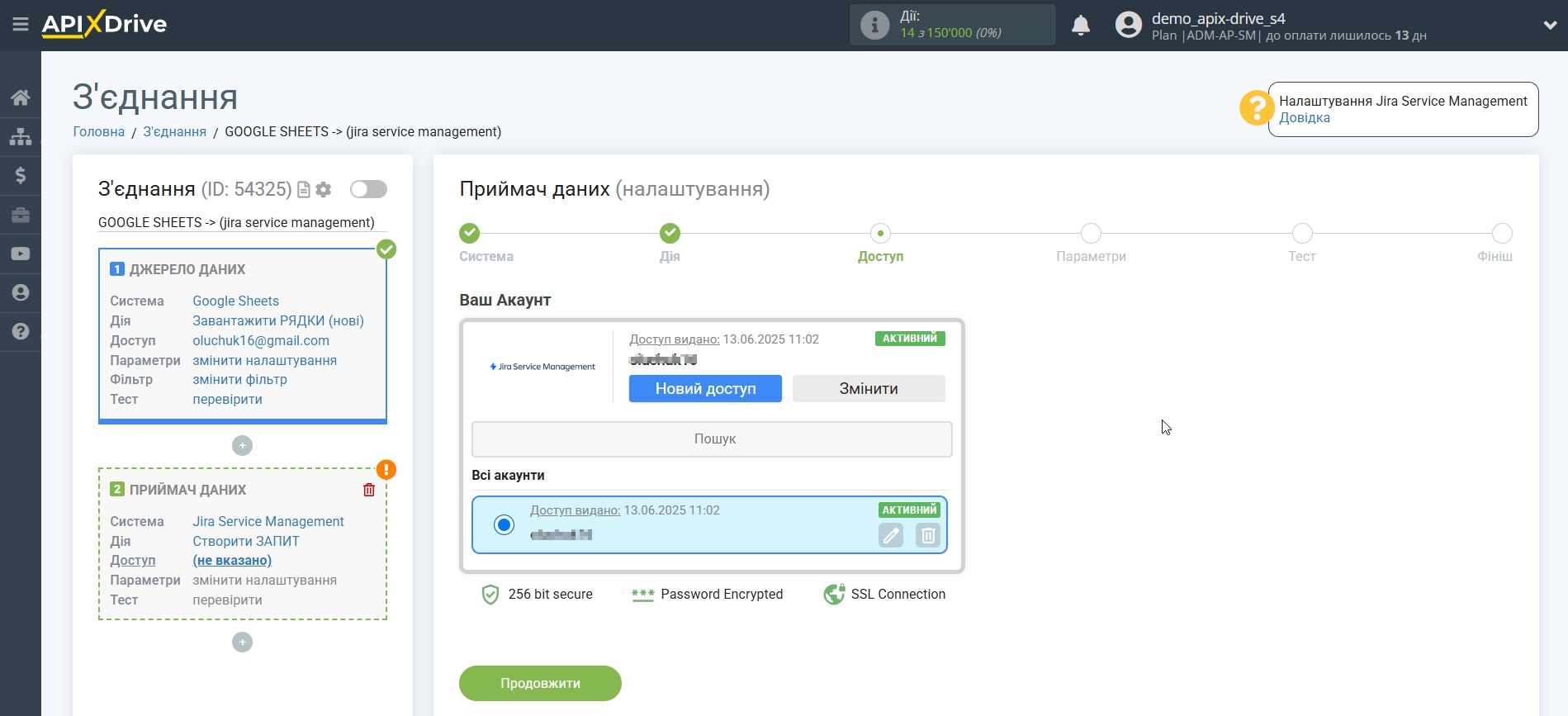The height and width of the screenshot is (716, 1568).
Task: Select the account radio button
Action: click(504, 524)
